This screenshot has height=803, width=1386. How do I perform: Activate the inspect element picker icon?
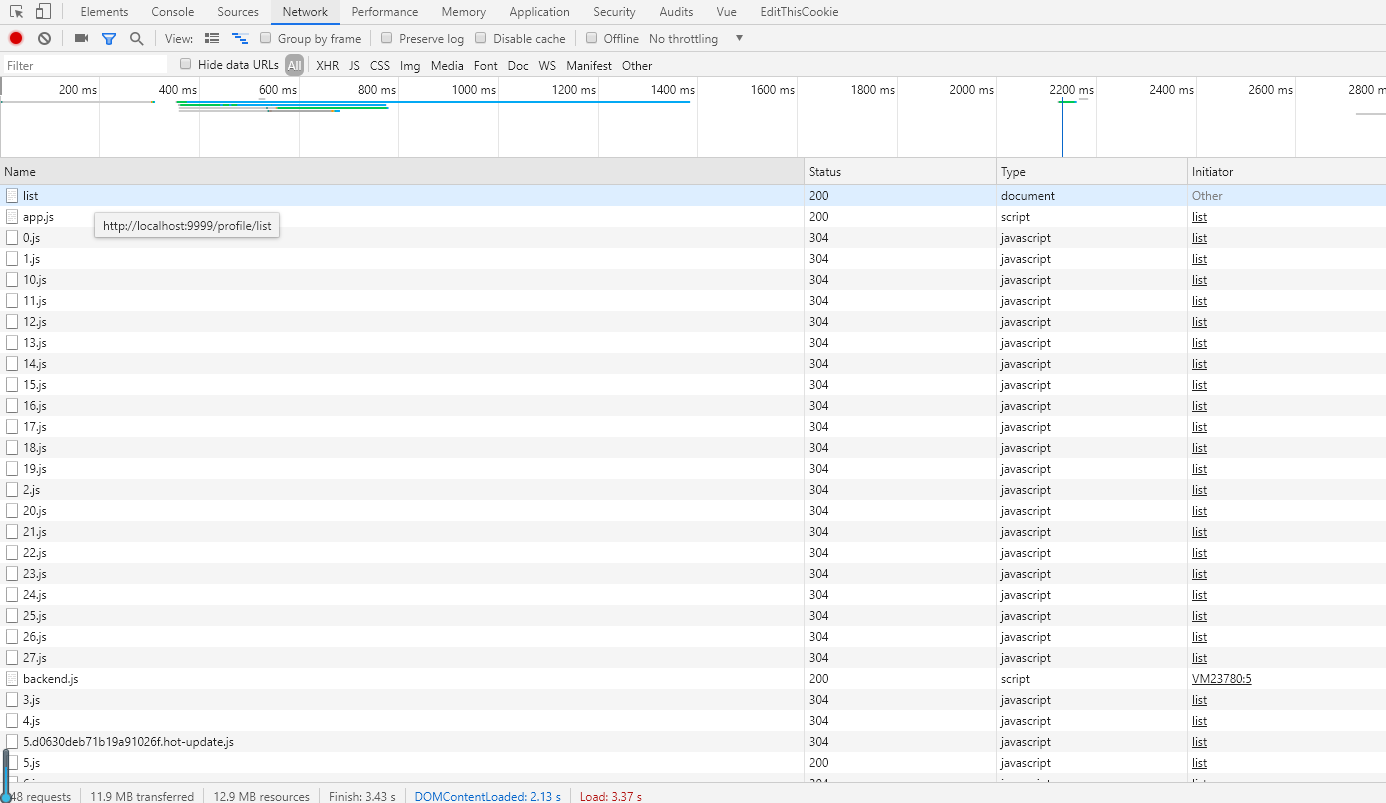tap(17, 12)
